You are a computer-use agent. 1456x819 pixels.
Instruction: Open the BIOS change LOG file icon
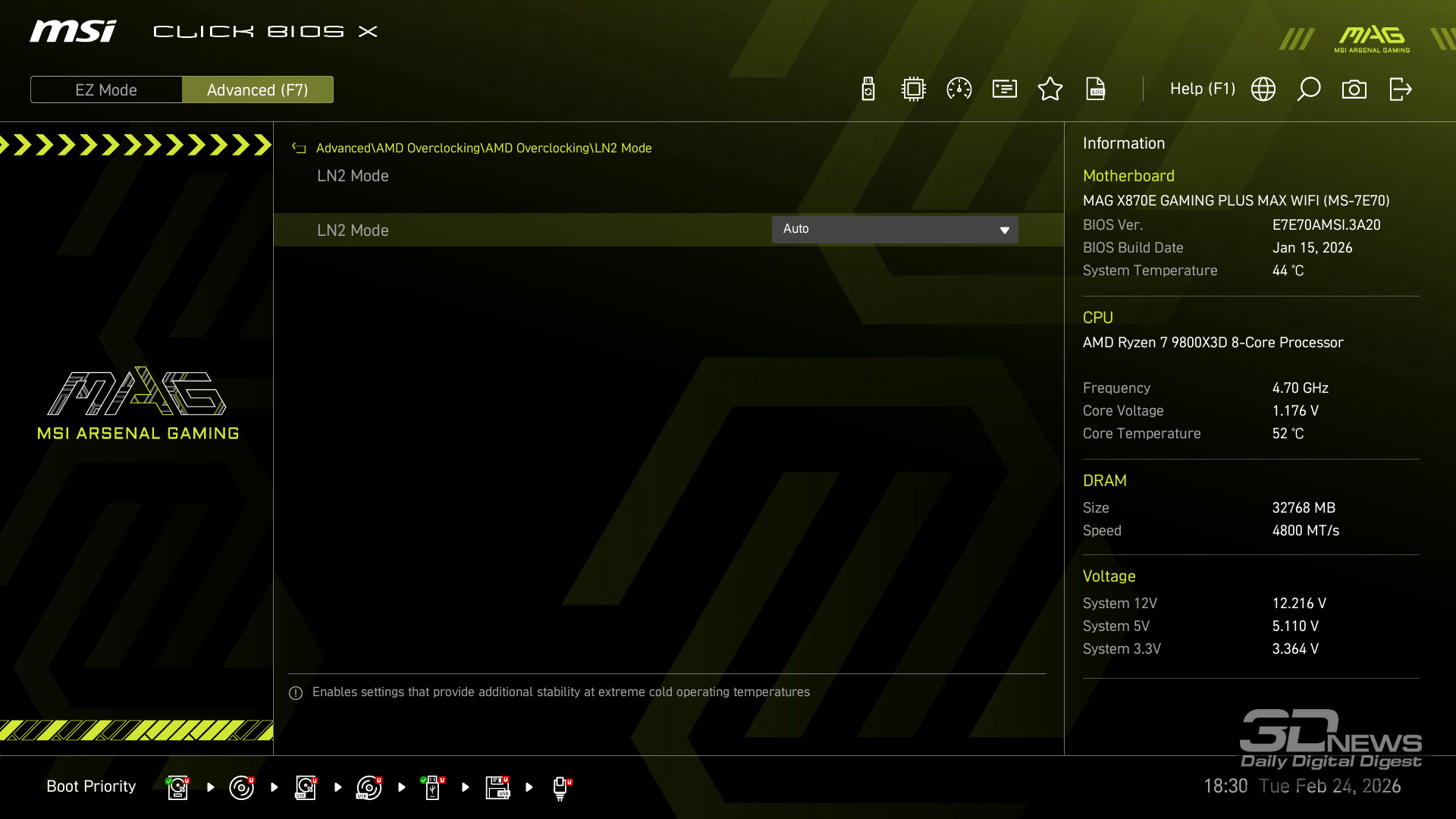tap(1096, 89)
